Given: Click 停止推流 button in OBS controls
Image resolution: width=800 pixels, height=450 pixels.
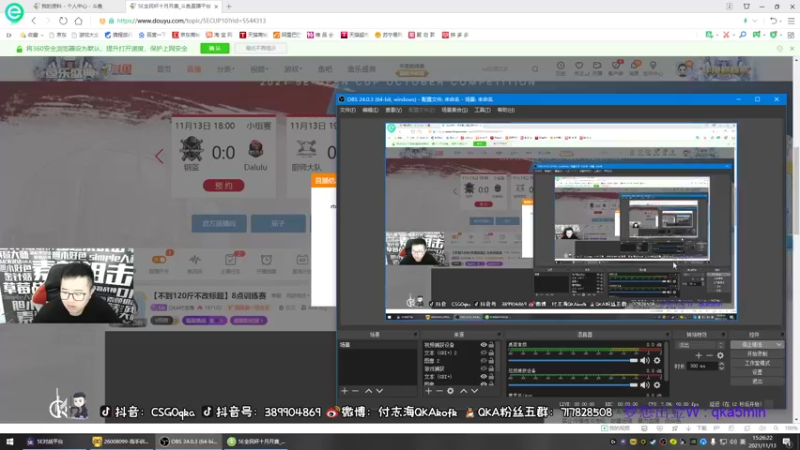Looking at the screenshot, I should point(754,345).
